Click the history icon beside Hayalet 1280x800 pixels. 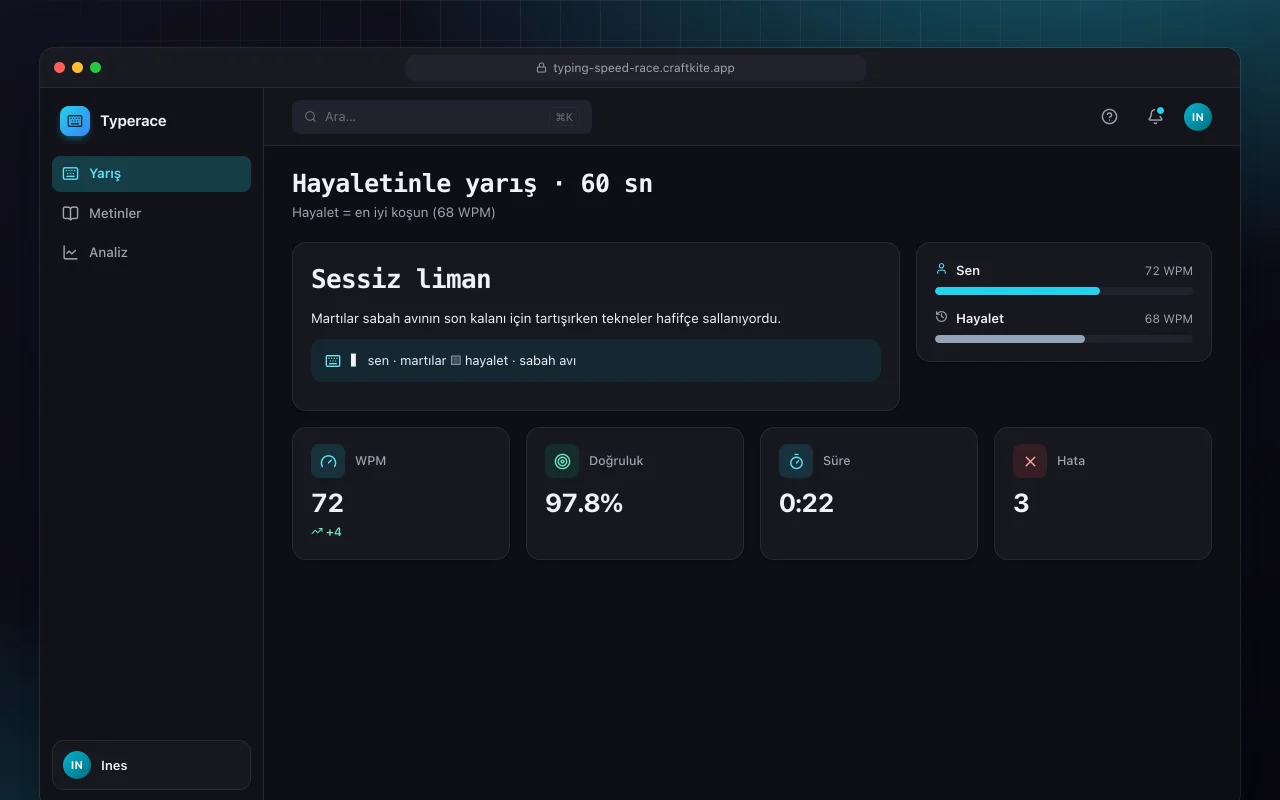click(x=941, y=317)
